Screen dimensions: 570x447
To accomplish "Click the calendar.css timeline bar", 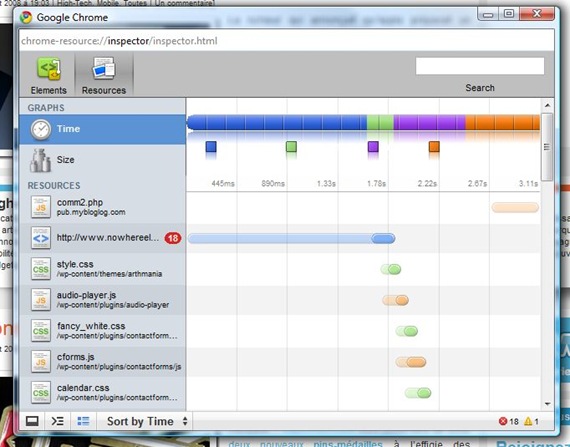I will [x=418, y=393].
